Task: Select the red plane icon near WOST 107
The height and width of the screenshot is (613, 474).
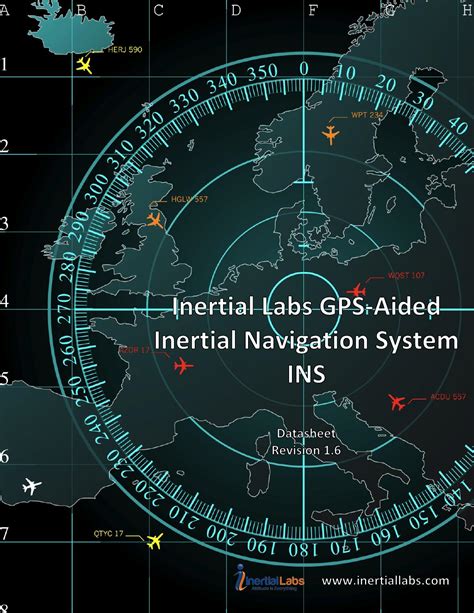Action: 356,291
